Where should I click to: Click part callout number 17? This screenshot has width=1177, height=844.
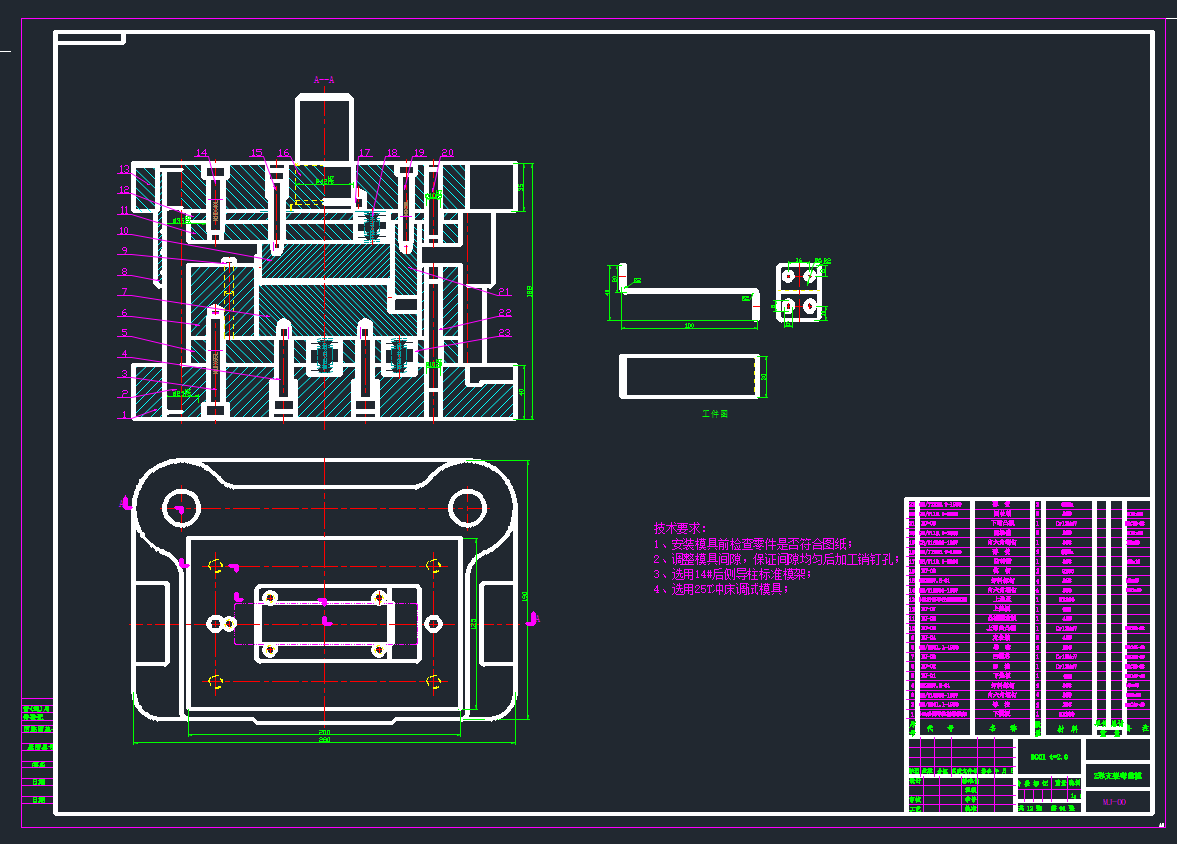coord(365,152)
